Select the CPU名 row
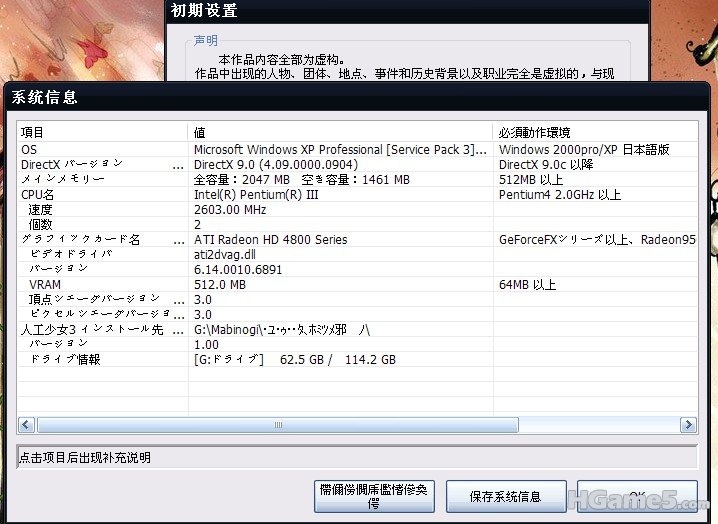Image resolution: width=718 pixels, height=524 pixels. click(x=357, y=195)
